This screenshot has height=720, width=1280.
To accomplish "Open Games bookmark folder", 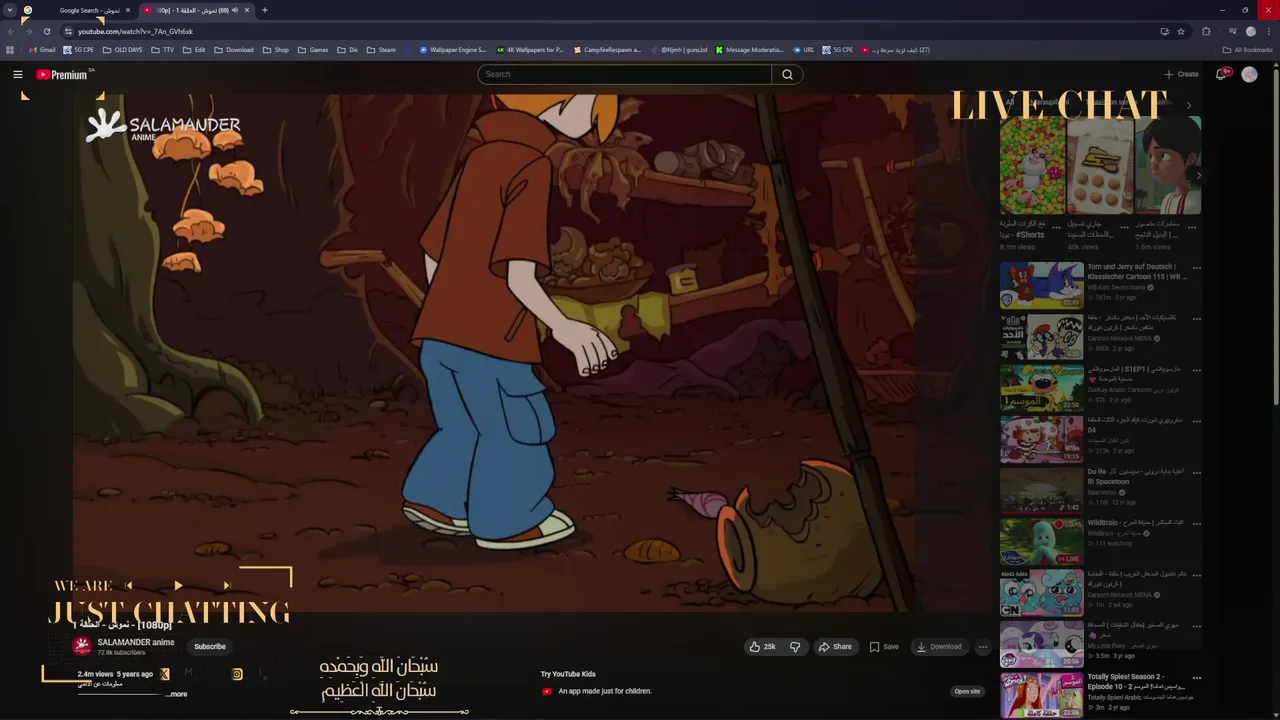I will click(313, 50).
